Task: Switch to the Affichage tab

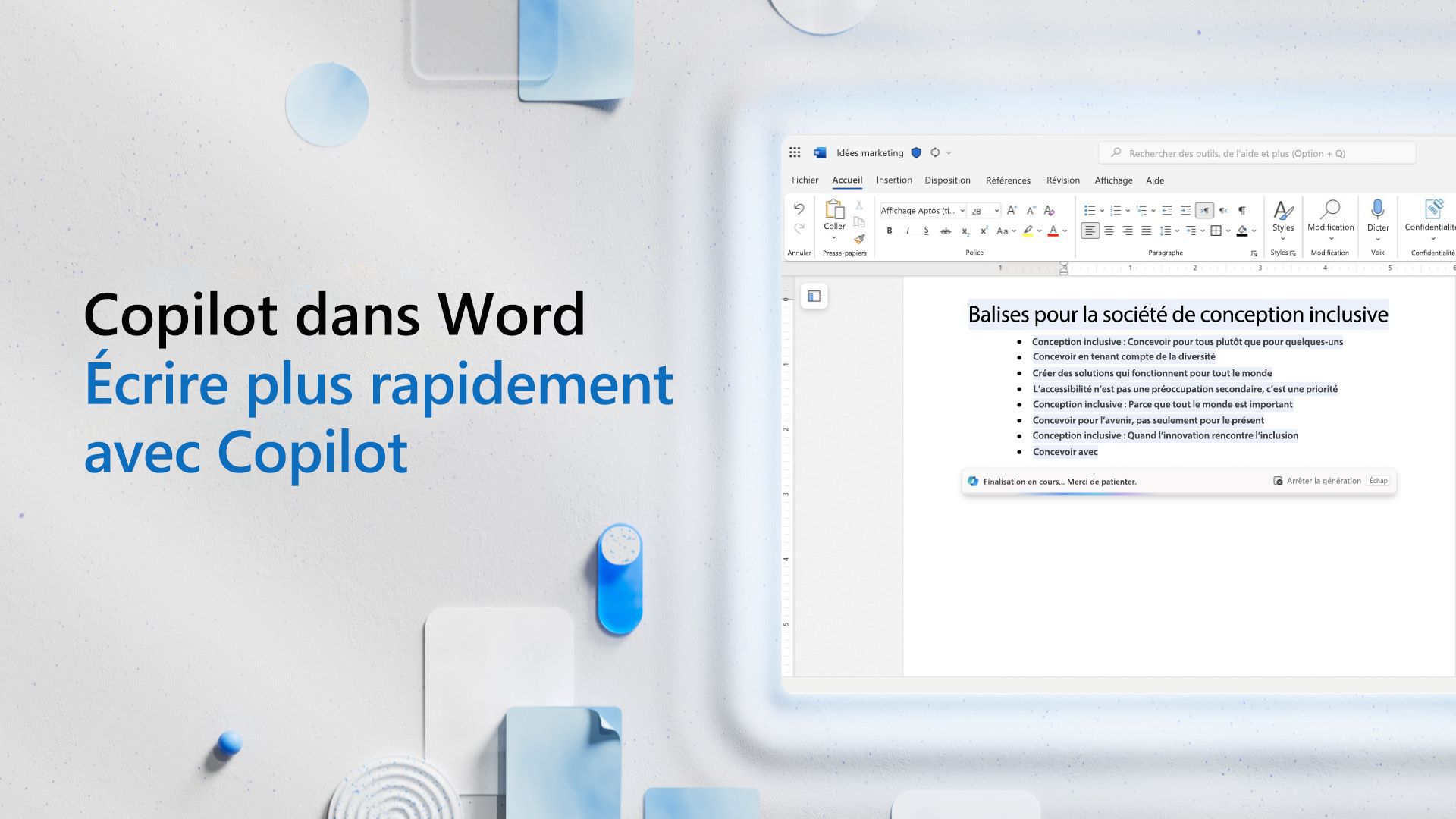Action: tap(1113, 180)
